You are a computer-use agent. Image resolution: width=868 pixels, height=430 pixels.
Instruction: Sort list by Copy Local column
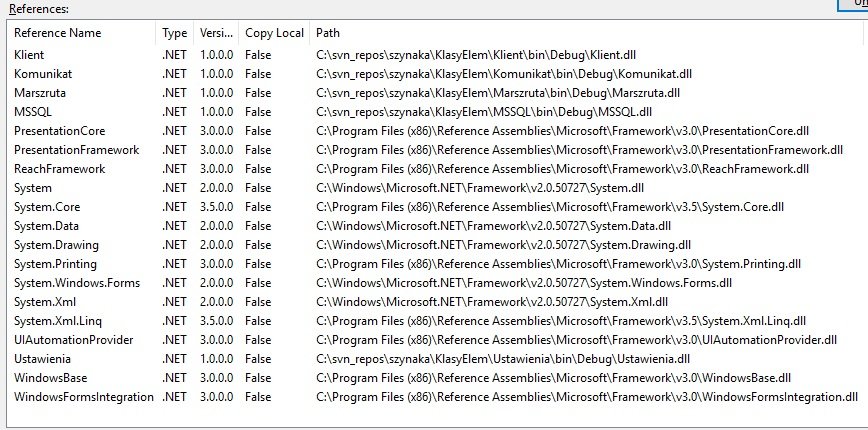pyautogui.click(x=274, y=33)
